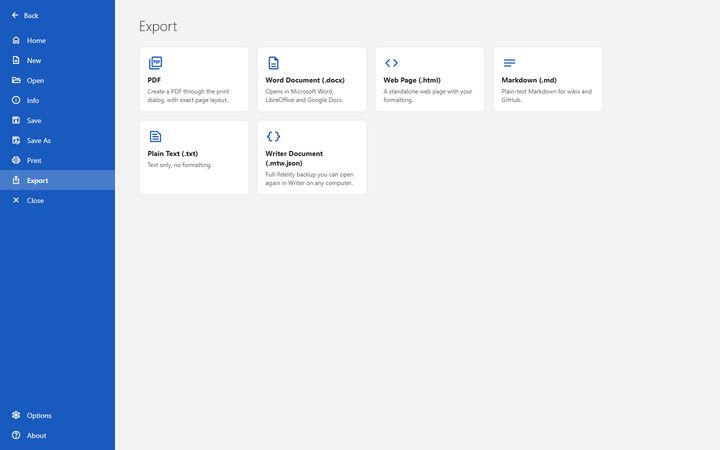
Task: Click the Home icon in sidebar
Action: point(16,40)
